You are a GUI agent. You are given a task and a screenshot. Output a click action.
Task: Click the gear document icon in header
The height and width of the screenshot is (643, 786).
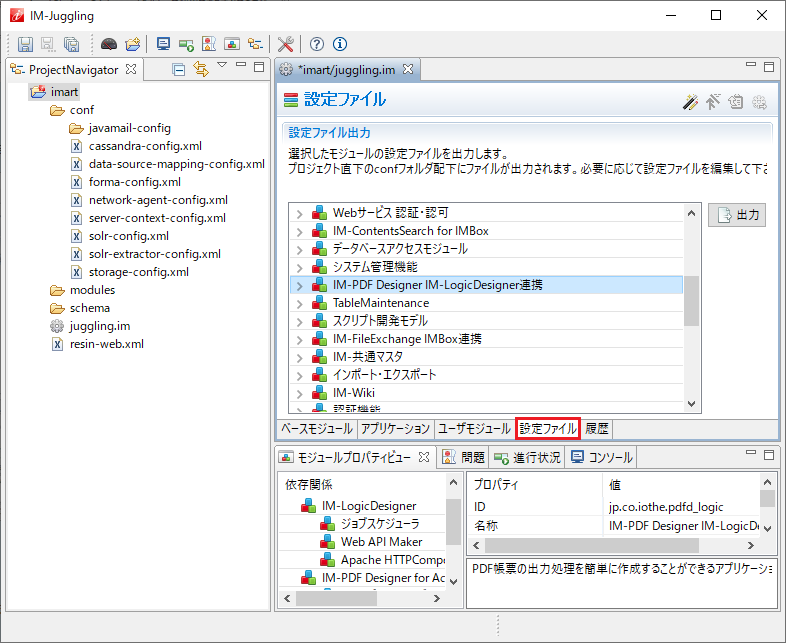735,102
